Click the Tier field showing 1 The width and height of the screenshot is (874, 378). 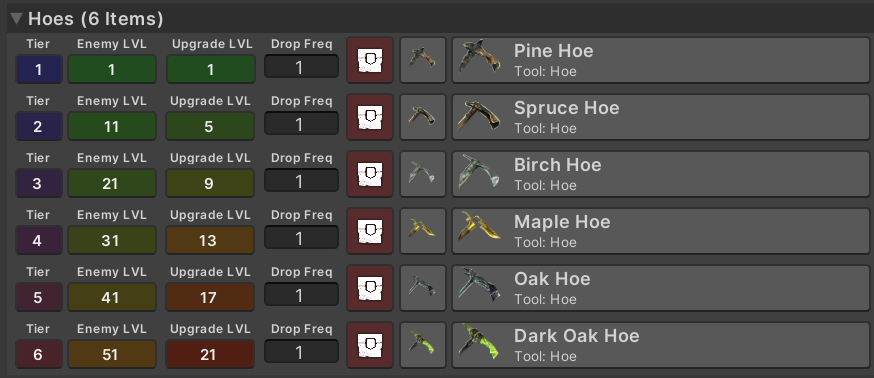pos(38,69)
